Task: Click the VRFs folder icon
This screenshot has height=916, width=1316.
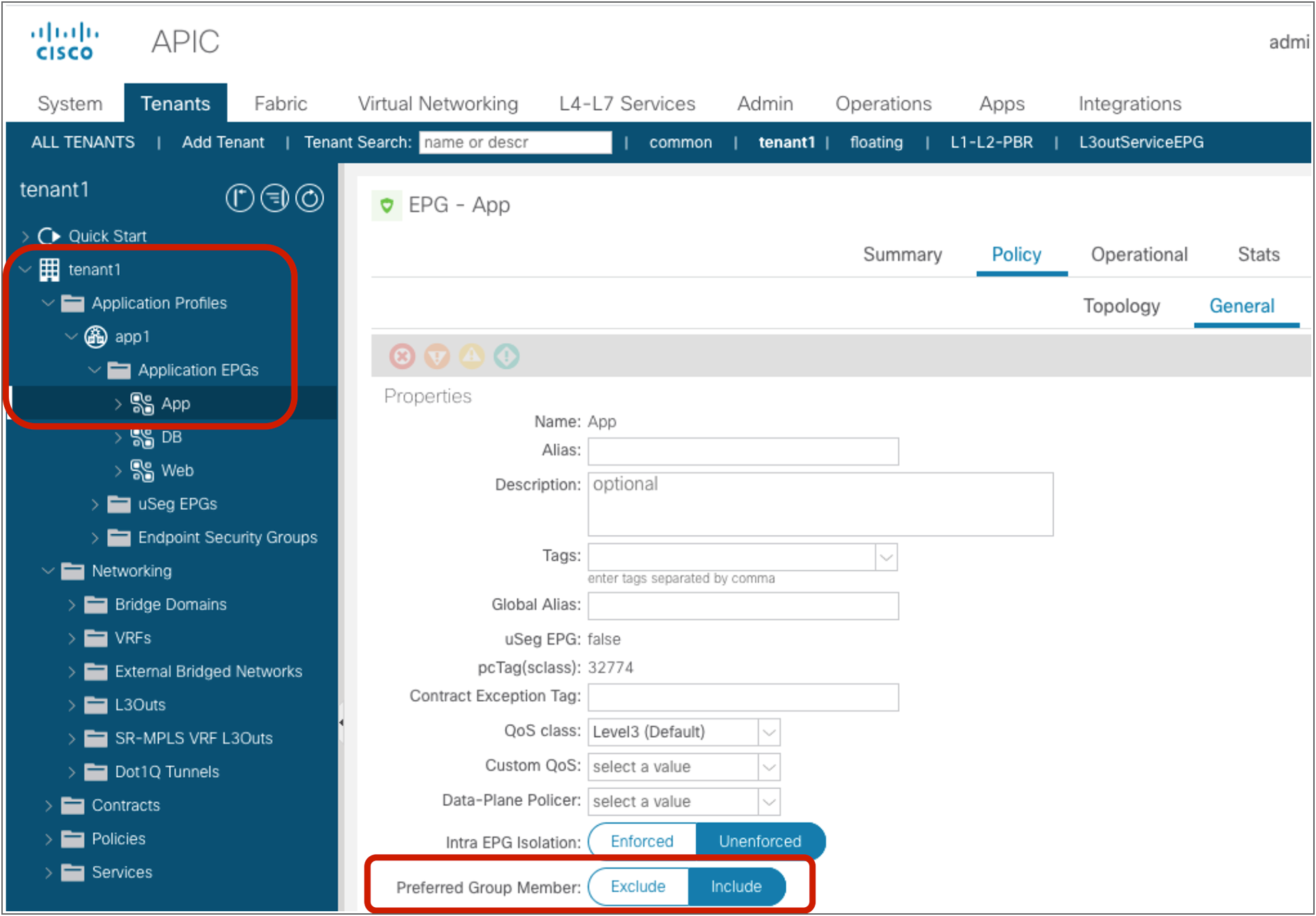Action: (96, 638)
